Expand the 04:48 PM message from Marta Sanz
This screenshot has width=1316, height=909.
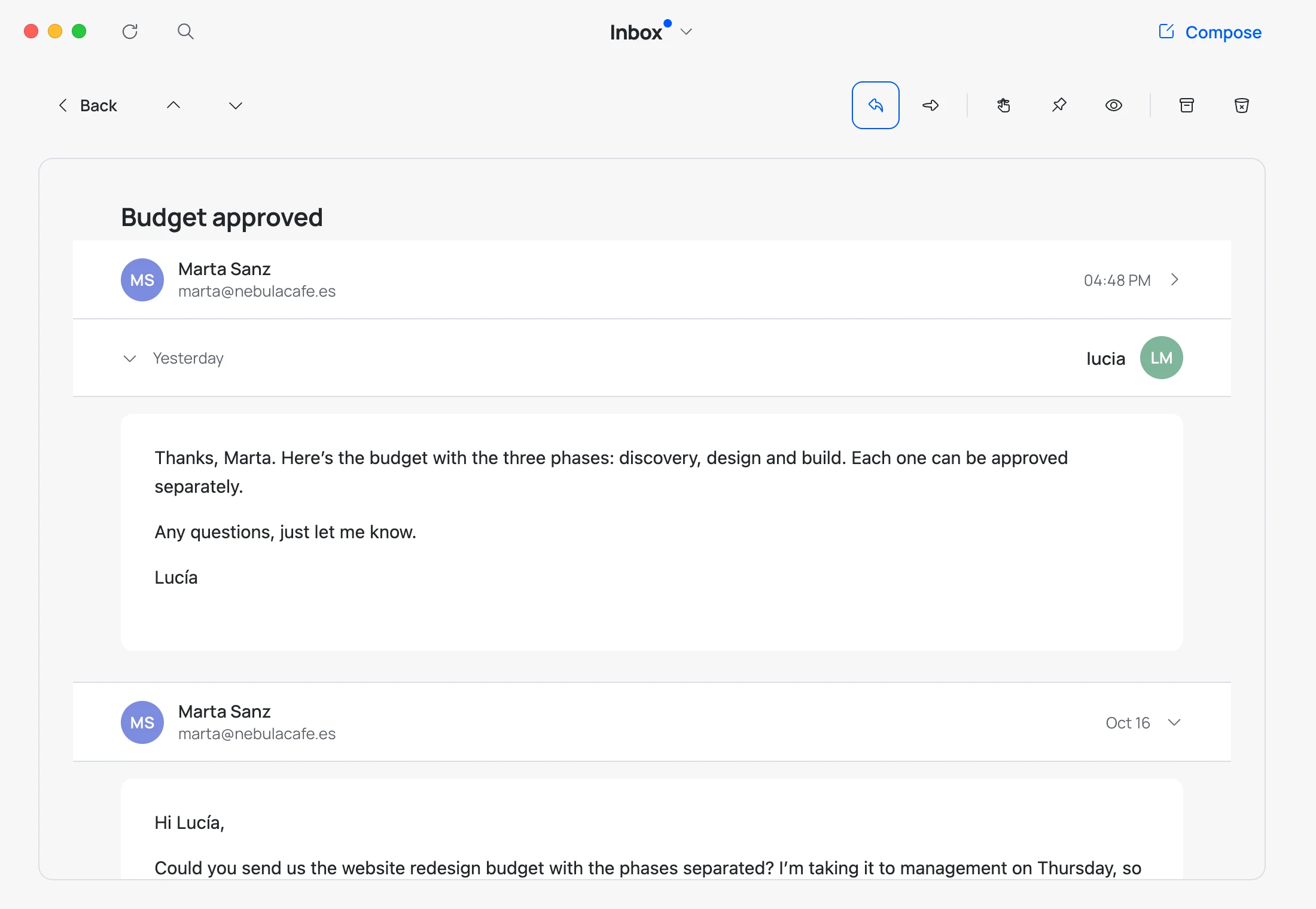(x=1175, y=280)
